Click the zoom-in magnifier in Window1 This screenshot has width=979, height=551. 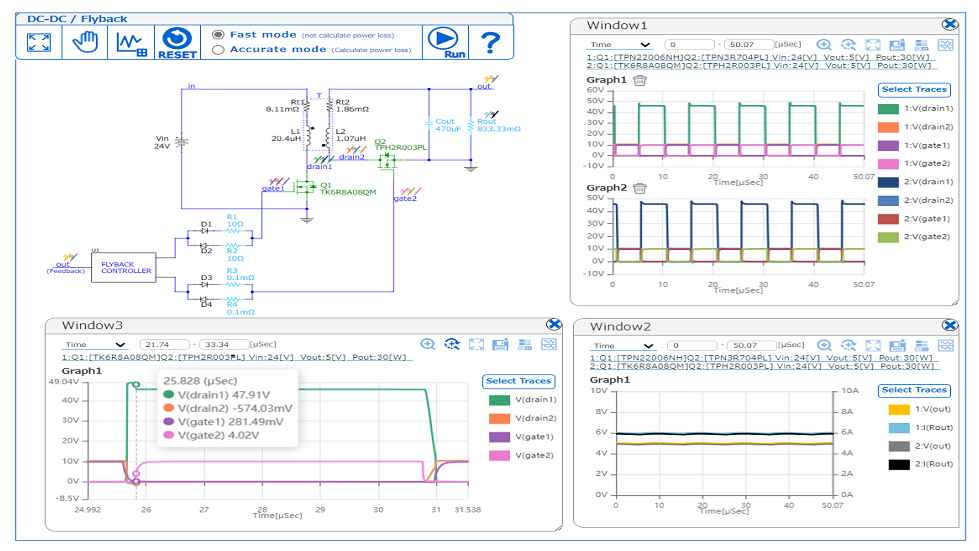tap(824, 45)
